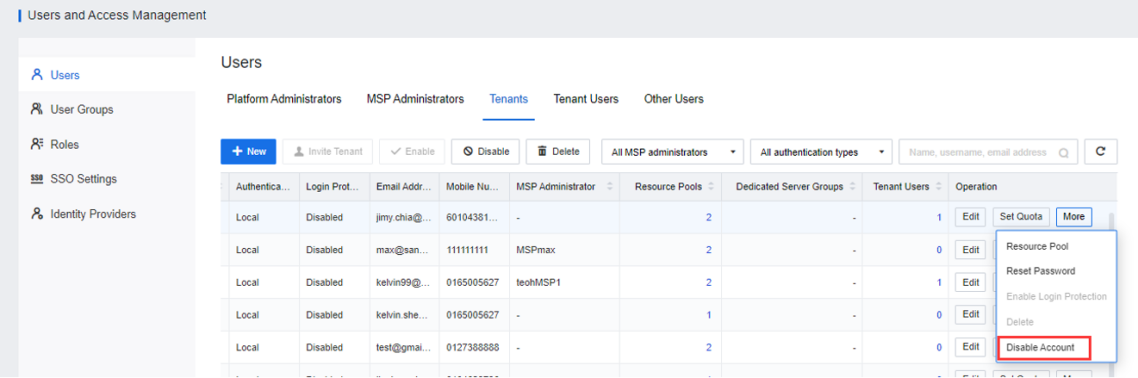
Task: Open resource pools count for MSPmax row
Action: click(708, 250)
